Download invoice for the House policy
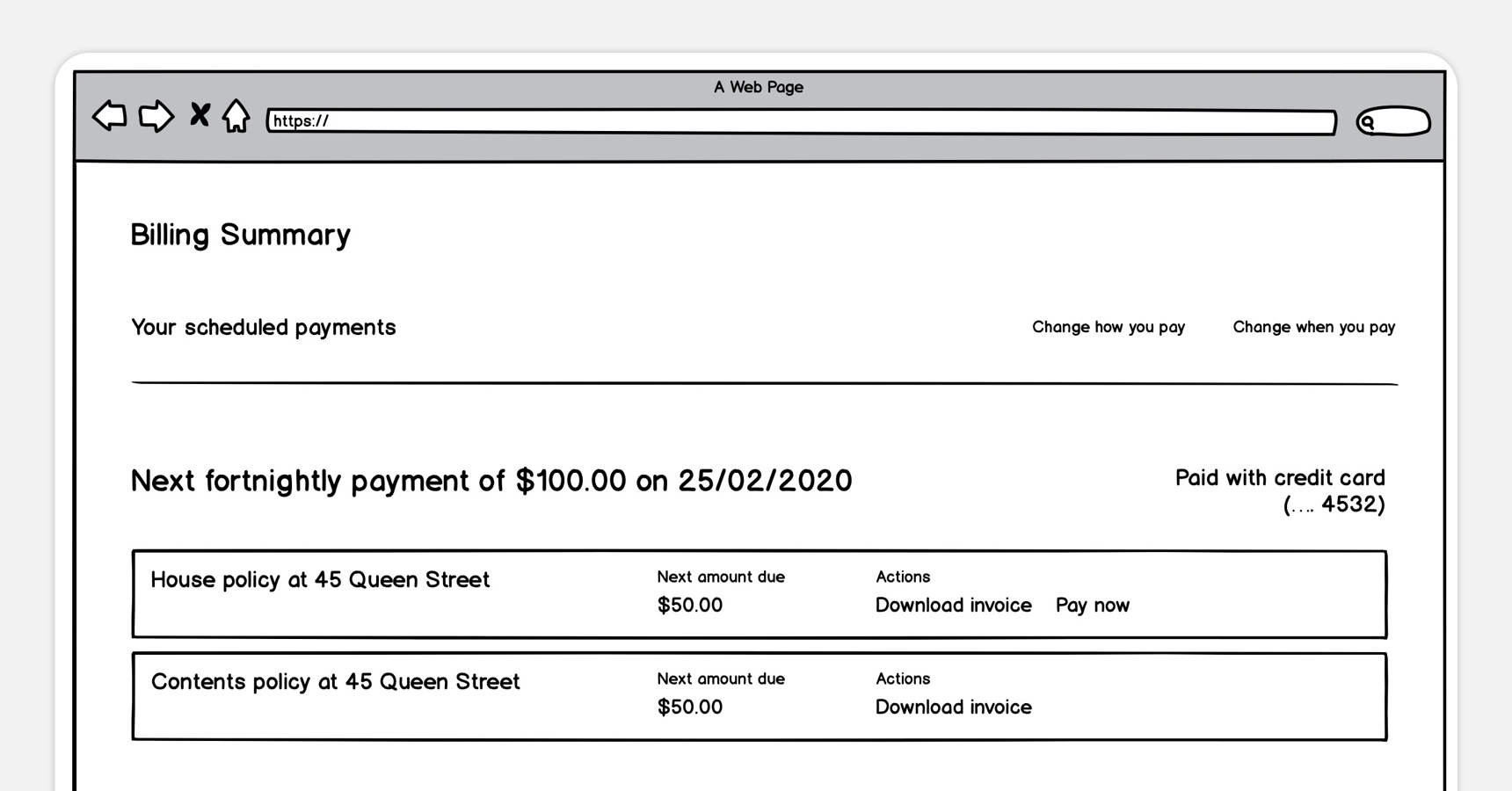The image size is (1512, 791). click(x=953, y=606)
